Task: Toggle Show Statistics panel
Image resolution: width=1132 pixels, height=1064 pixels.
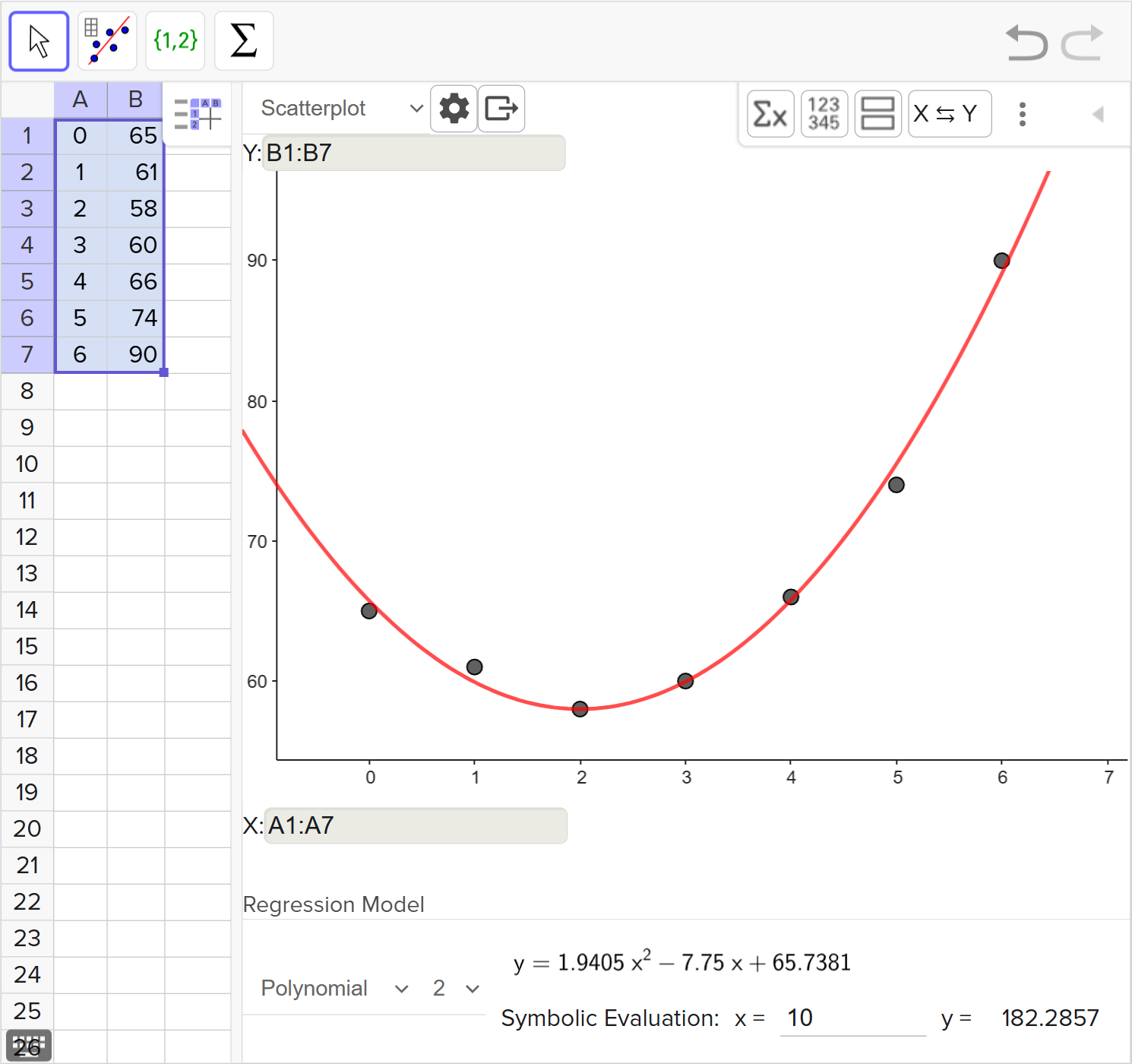Action: pyautogui.click(x=771, y=114)
